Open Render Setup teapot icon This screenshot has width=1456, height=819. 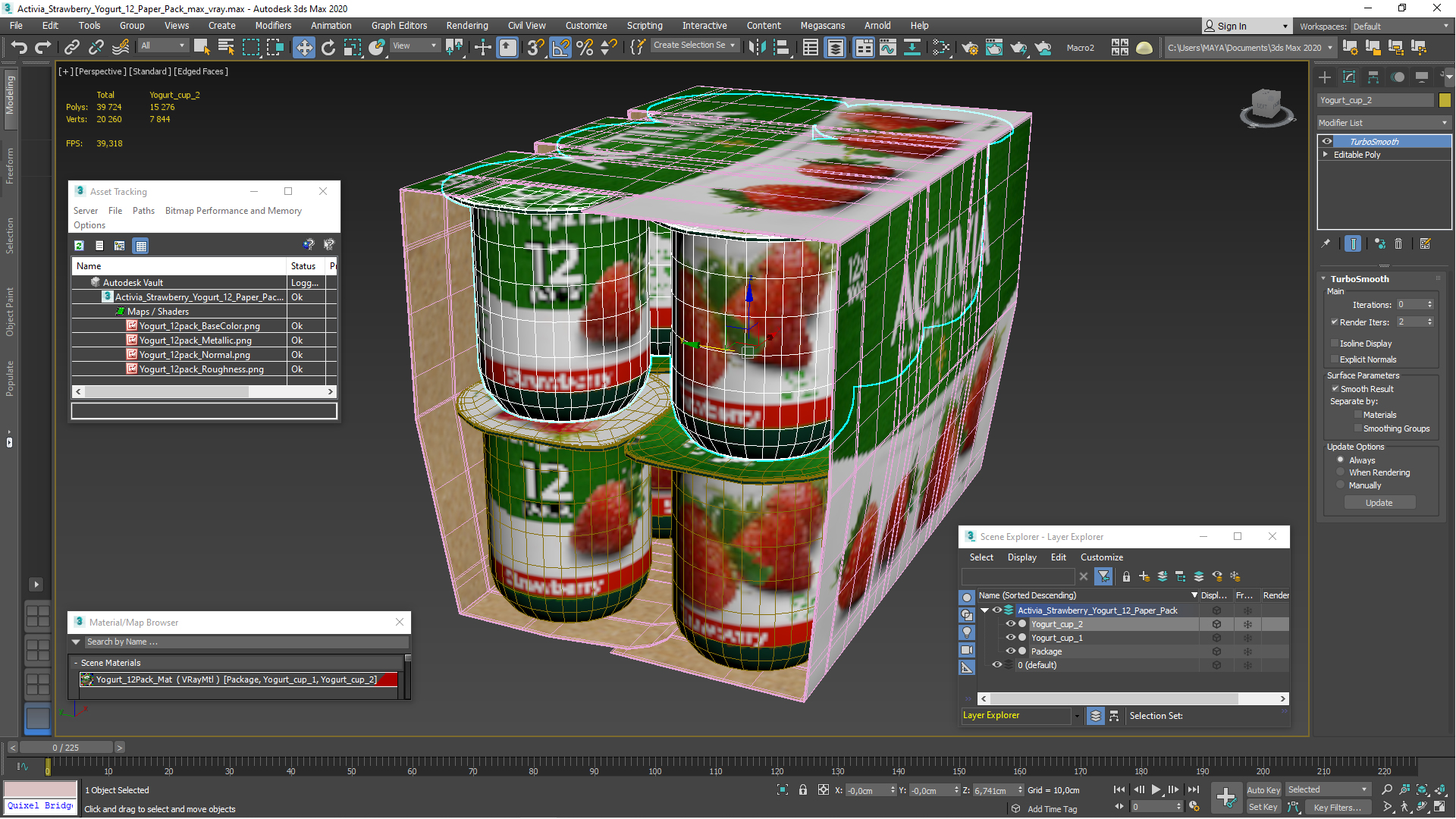(x=970, y=47)
